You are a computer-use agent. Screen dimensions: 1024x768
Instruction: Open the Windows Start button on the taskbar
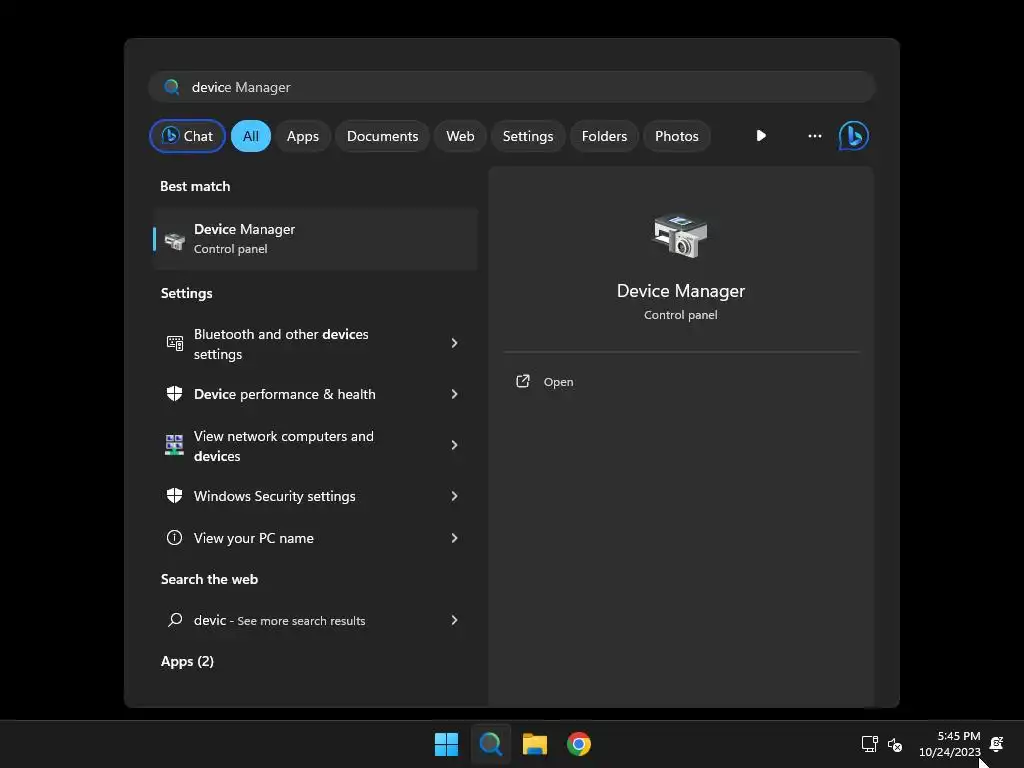pos(446,744)
